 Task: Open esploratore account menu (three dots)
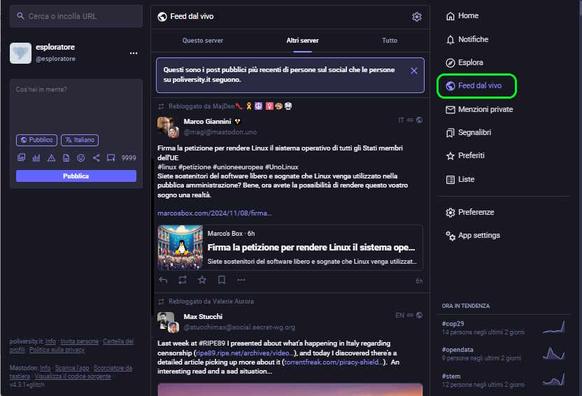pyautogui.click(x=134, y=53)
